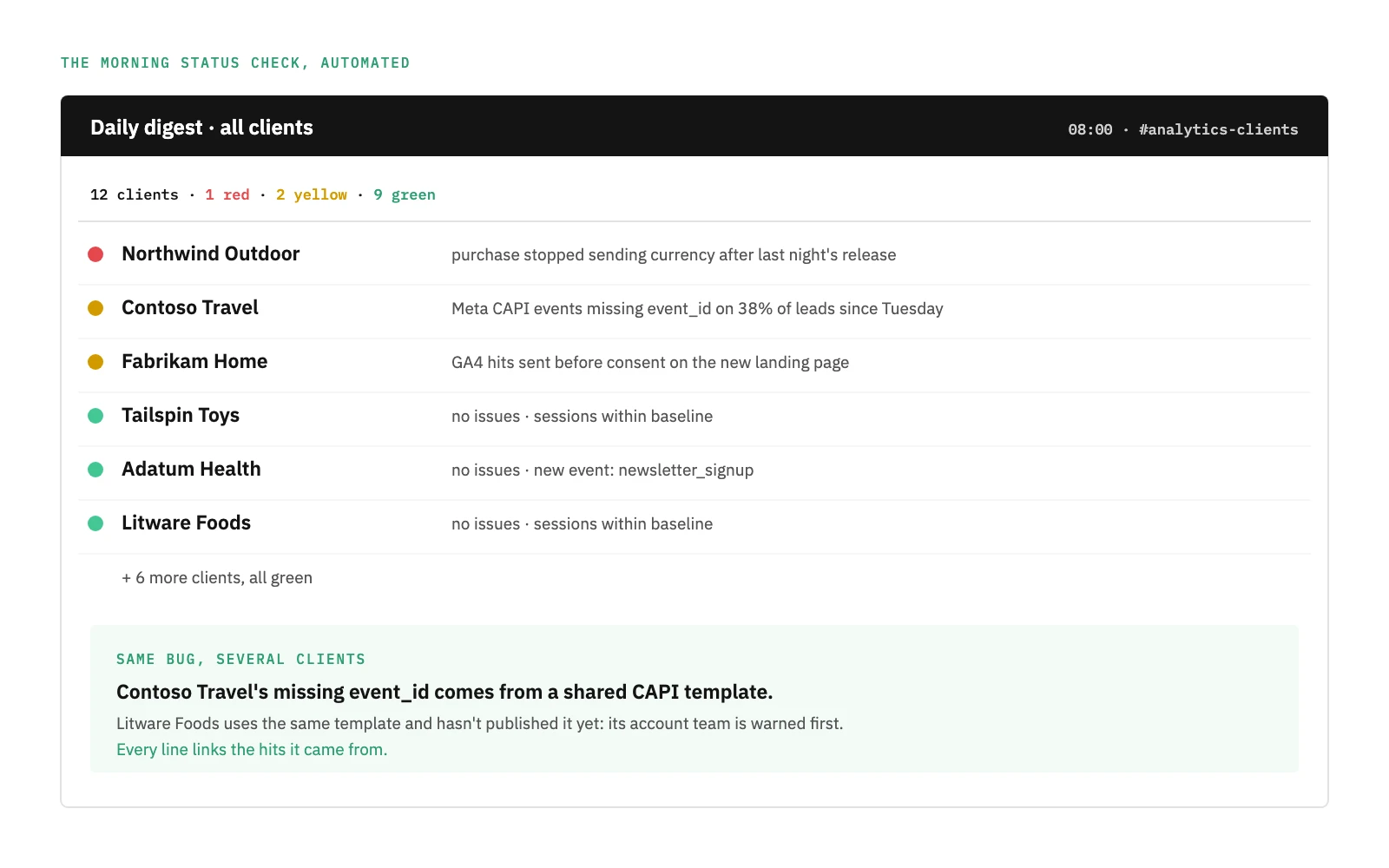Click the '12 clients' total count

coord(135,194)
